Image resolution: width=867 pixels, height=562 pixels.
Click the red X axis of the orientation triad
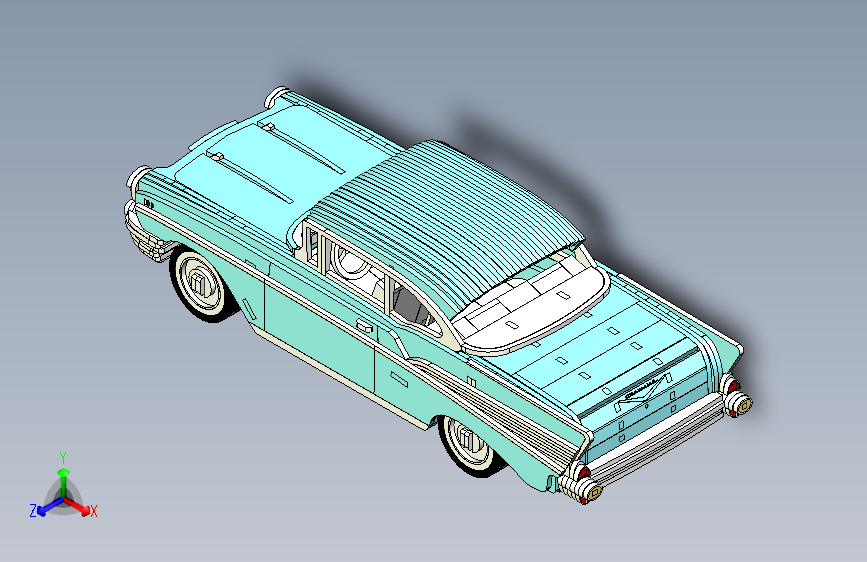77,506
